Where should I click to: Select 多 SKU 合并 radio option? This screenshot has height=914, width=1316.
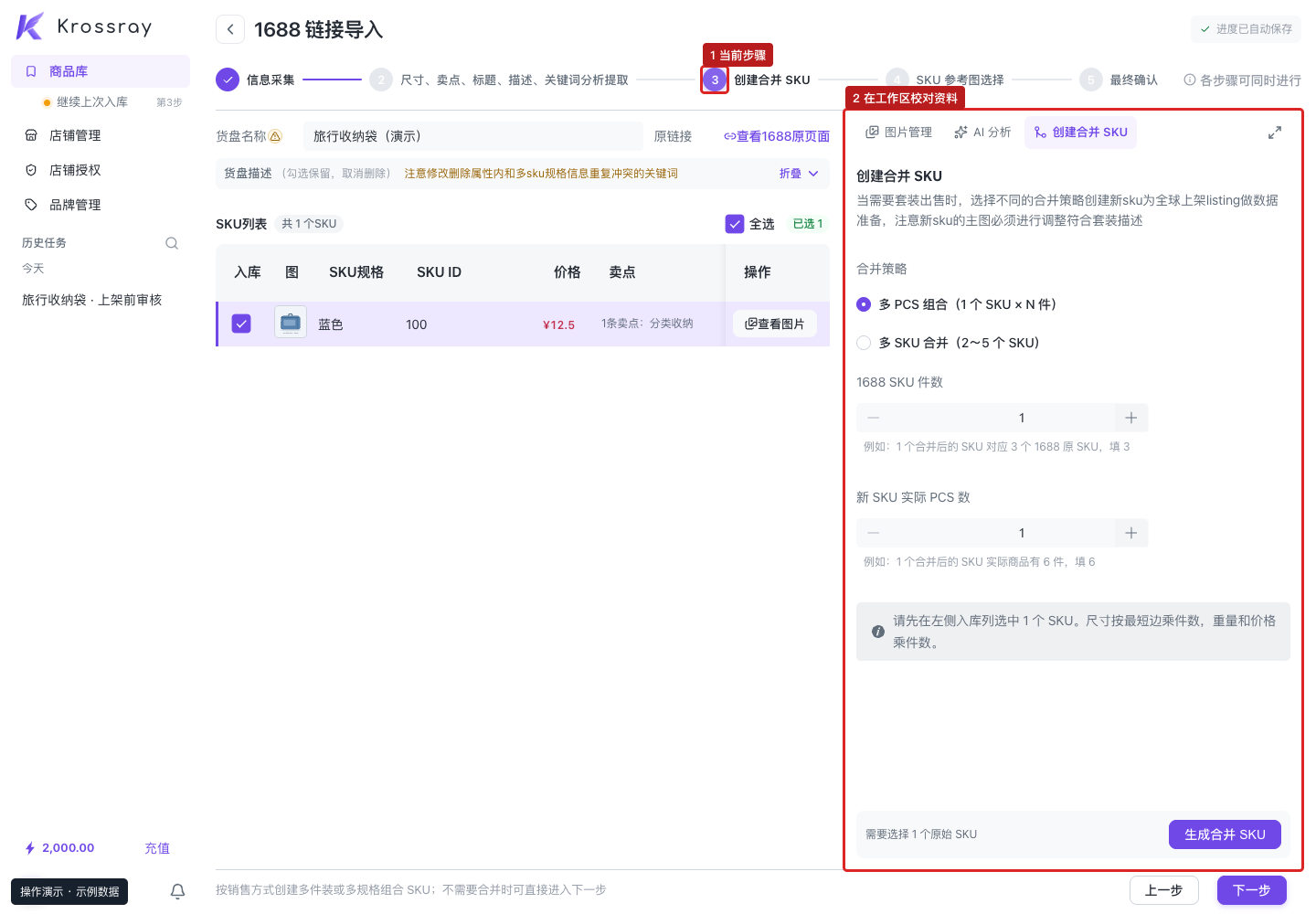tap(864, 343)
